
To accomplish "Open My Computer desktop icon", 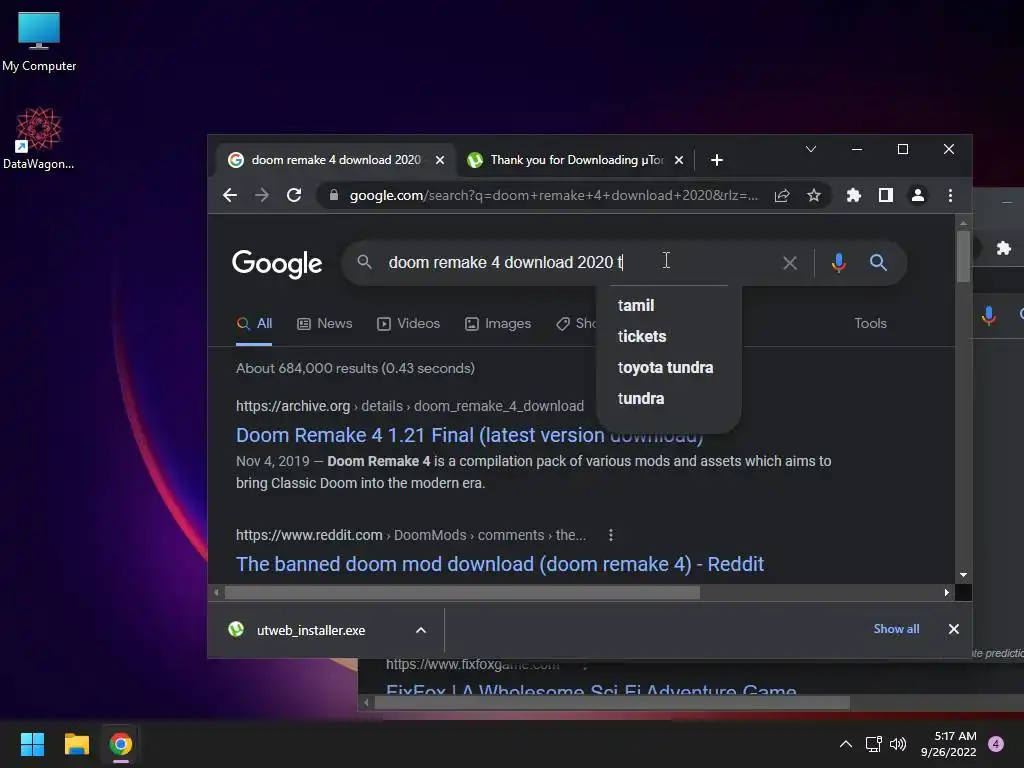I will pos(39,42).
